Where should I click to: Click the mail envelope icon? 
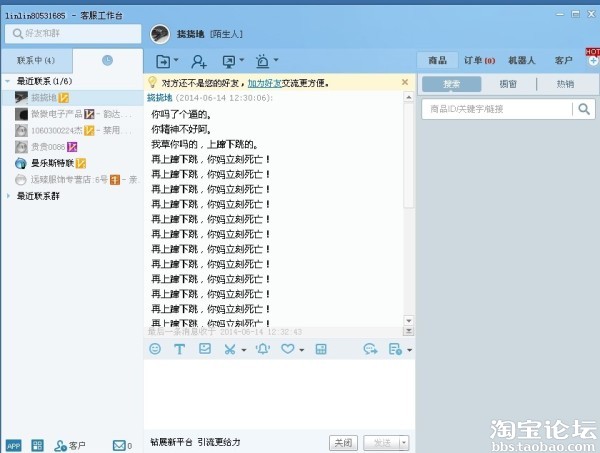coord(119,445)
